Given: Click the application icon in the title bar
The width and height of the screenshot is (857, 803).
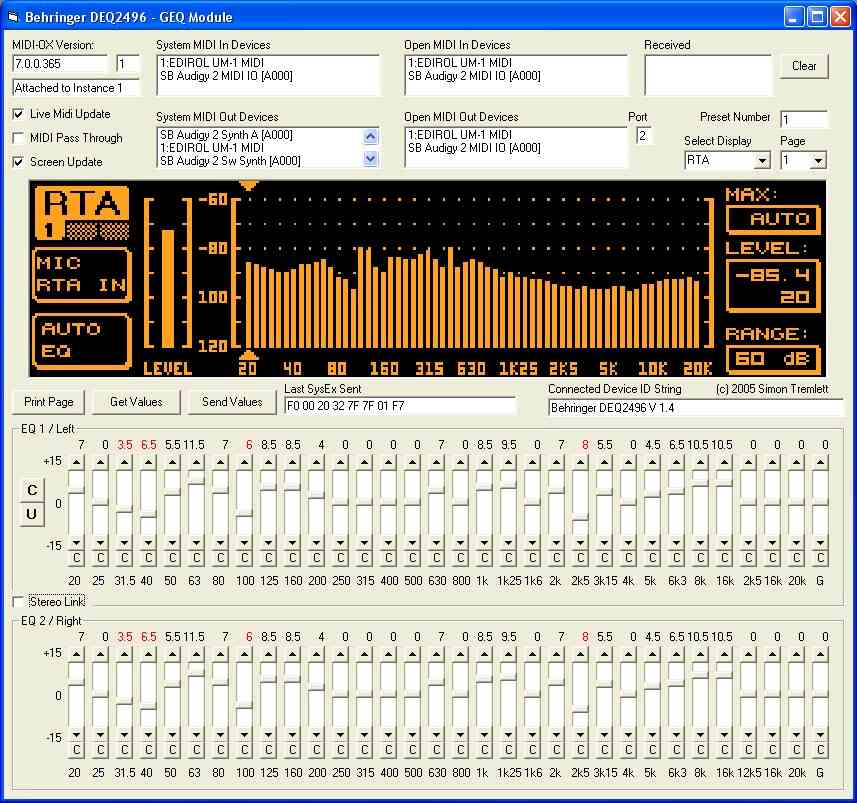Looking at the screenshot, I should coord(13,17).
